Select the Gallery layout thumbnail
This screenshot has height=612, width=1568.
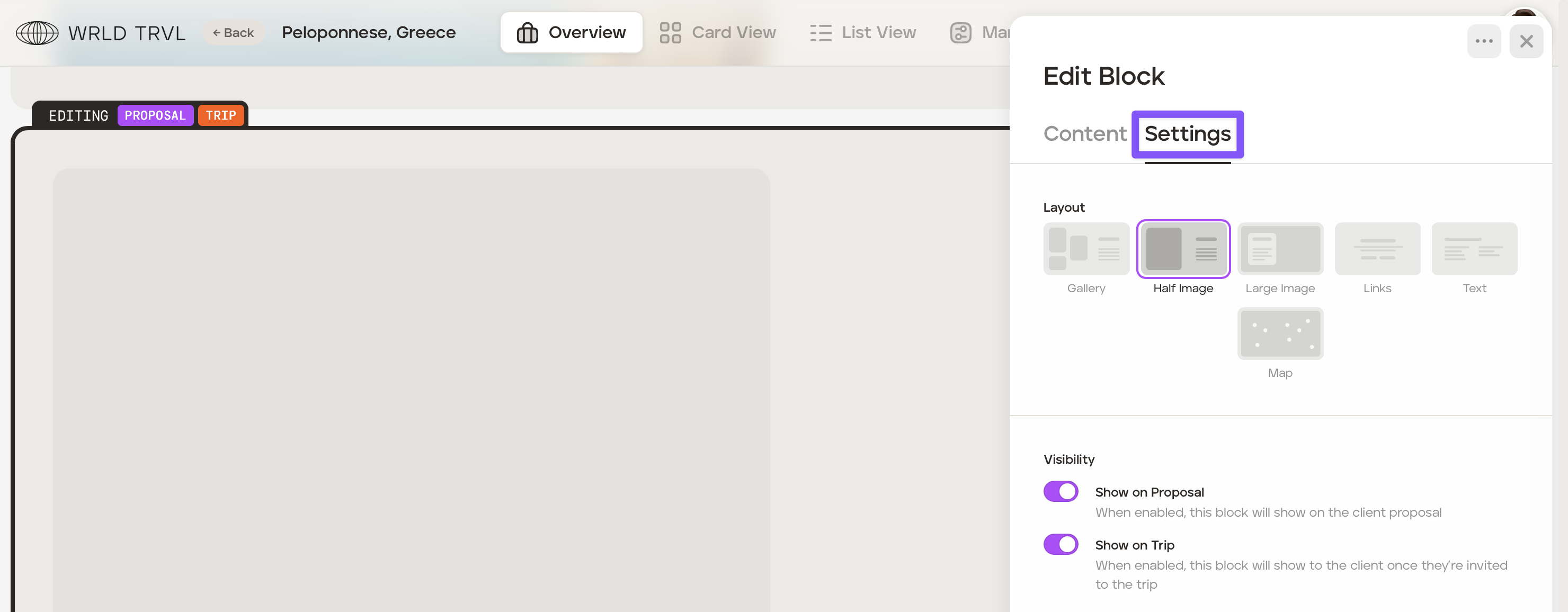[1086, 249]
